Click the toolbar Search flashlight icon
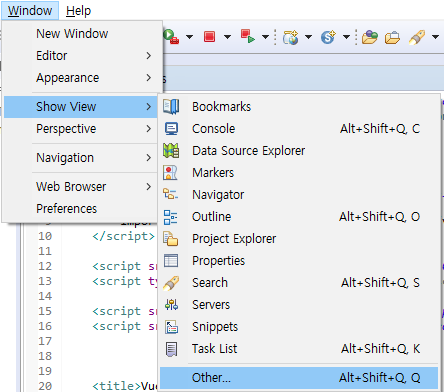Viewport: 444px width, 392px height. point(417,37)
